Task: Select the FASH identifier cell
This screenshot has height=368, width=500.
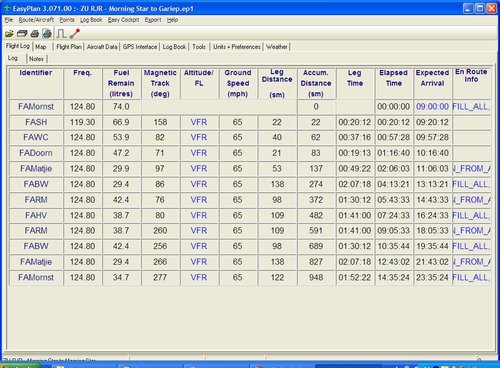Action: click(36, 122)
